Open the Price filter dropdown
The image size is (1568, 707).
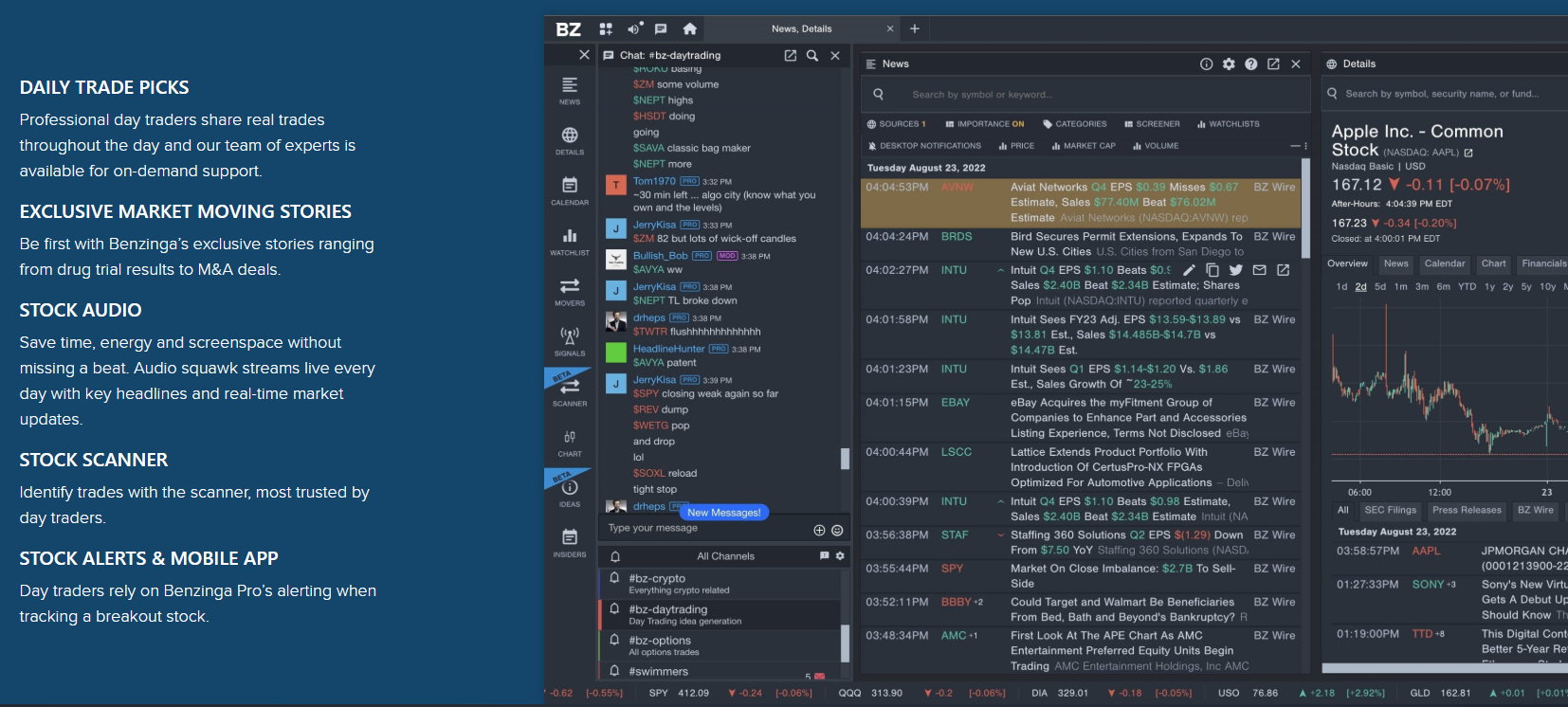tap(1016, 146)
